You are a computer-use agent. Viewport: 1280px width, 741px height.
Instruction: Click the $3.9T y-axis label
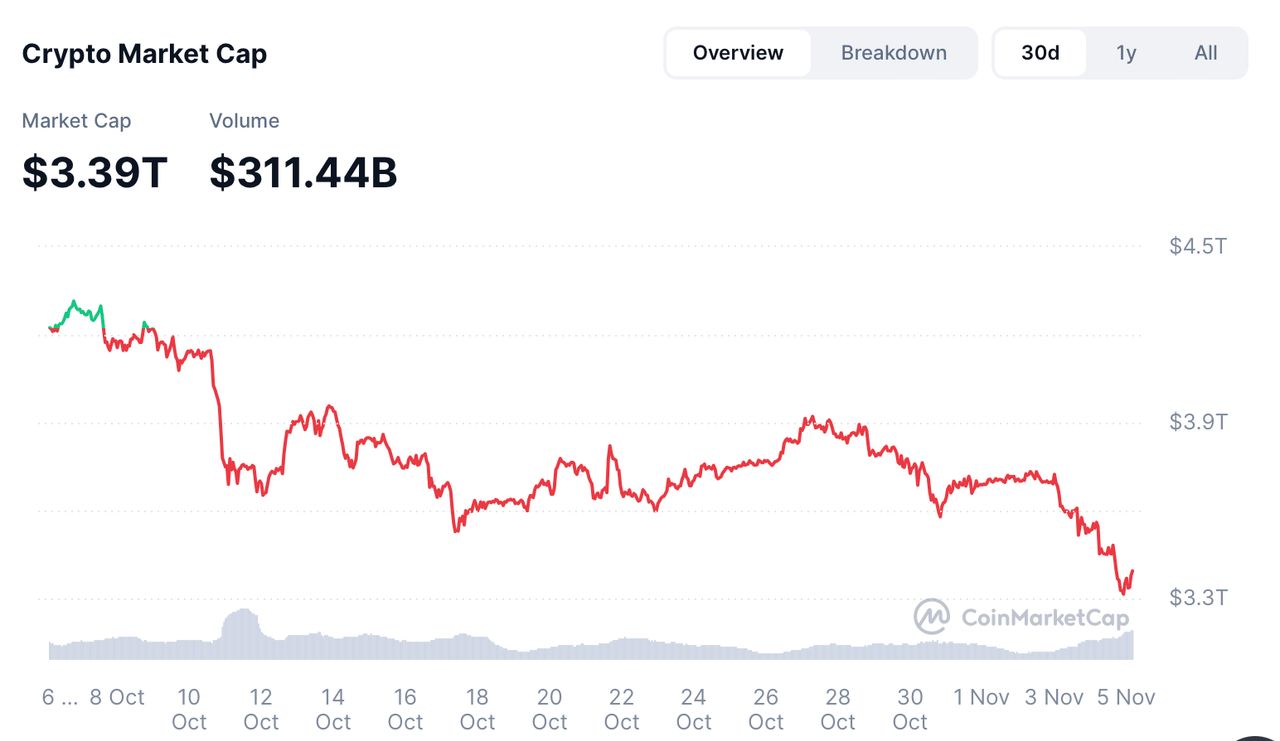pyautogui.click(x=1198, y=422)
